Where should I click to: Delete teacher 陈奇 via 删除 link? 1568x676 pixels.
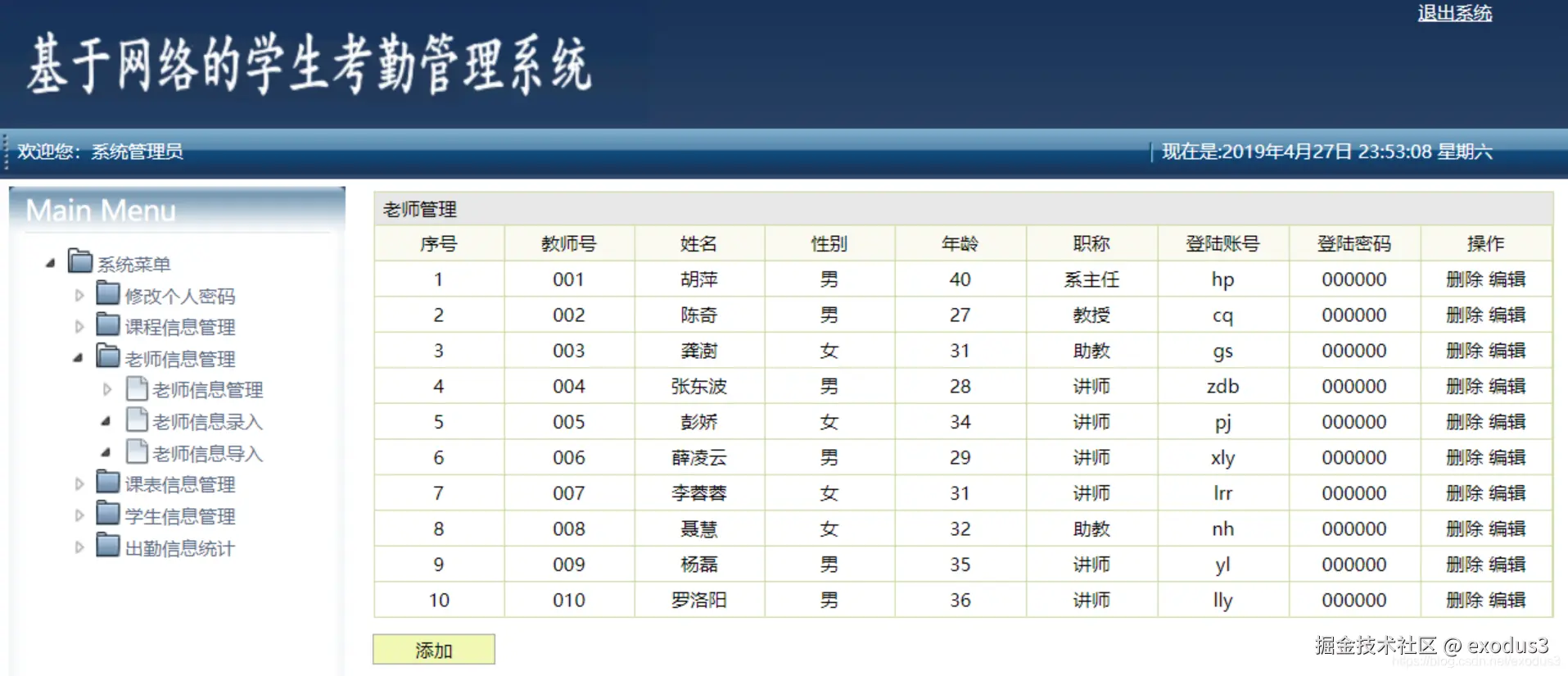coord(1465,315)
